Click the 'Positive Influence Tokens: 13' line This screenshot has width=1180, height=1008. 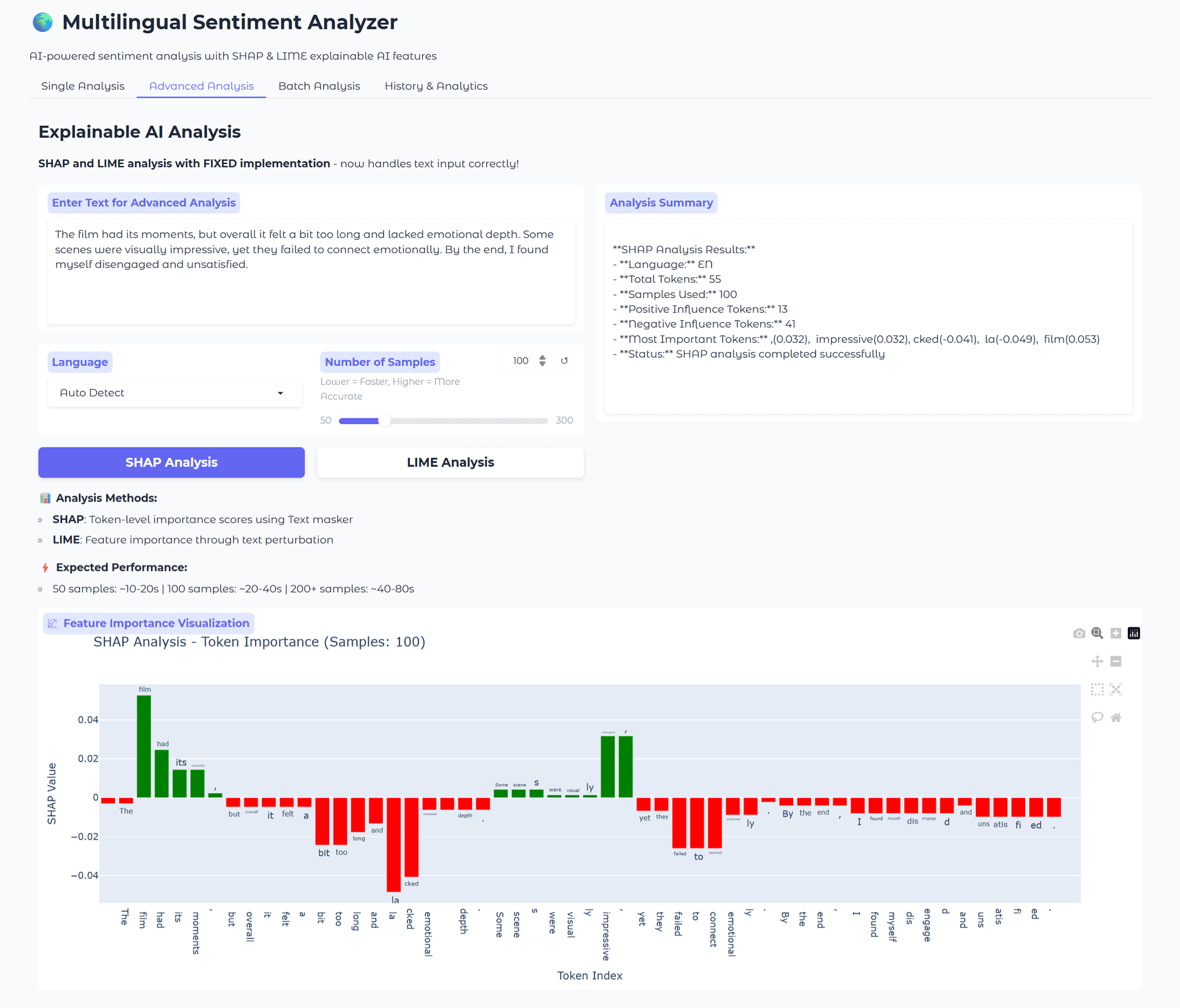tap(700, 309)
